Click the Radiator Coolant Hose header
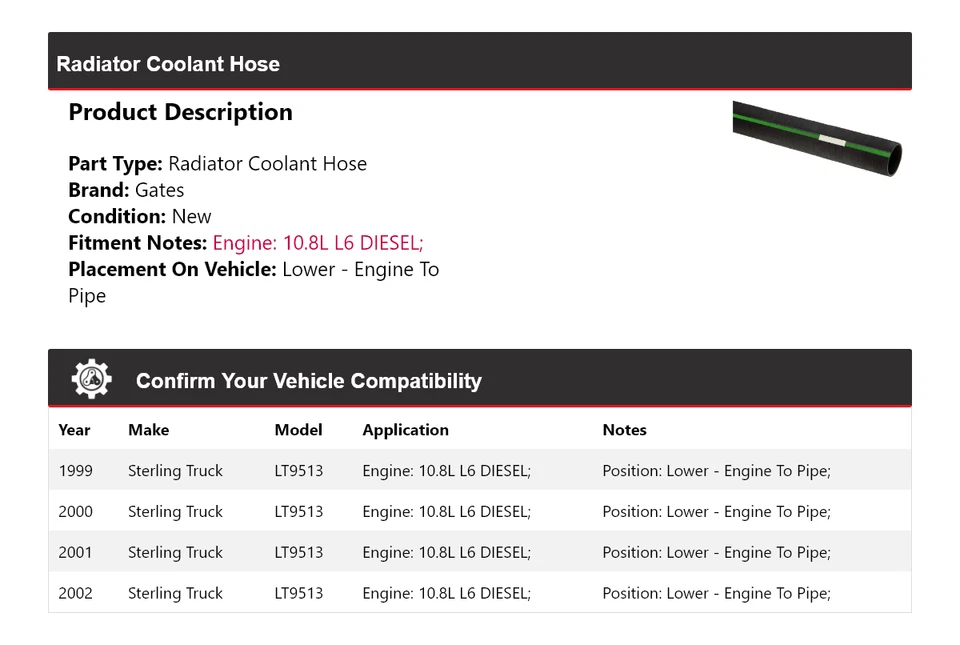The image size is (960, 645). [x=168, y=64]
